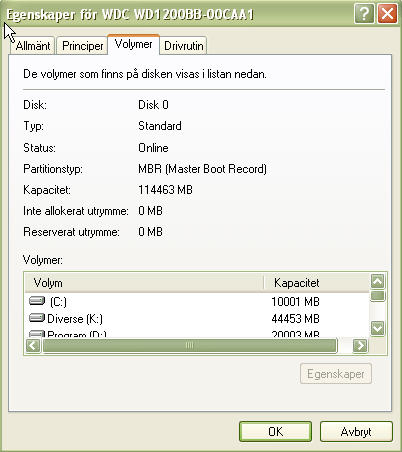Screen dimensions: 402x452
Task: Click the drive icon beside Diverse (K:)
Action: (x=37, y=318)
